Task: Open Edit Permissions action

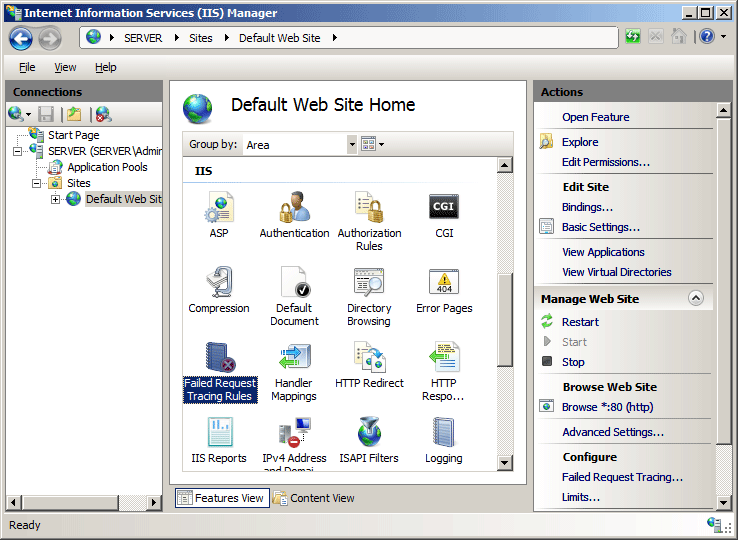Action: click(605, 162)
